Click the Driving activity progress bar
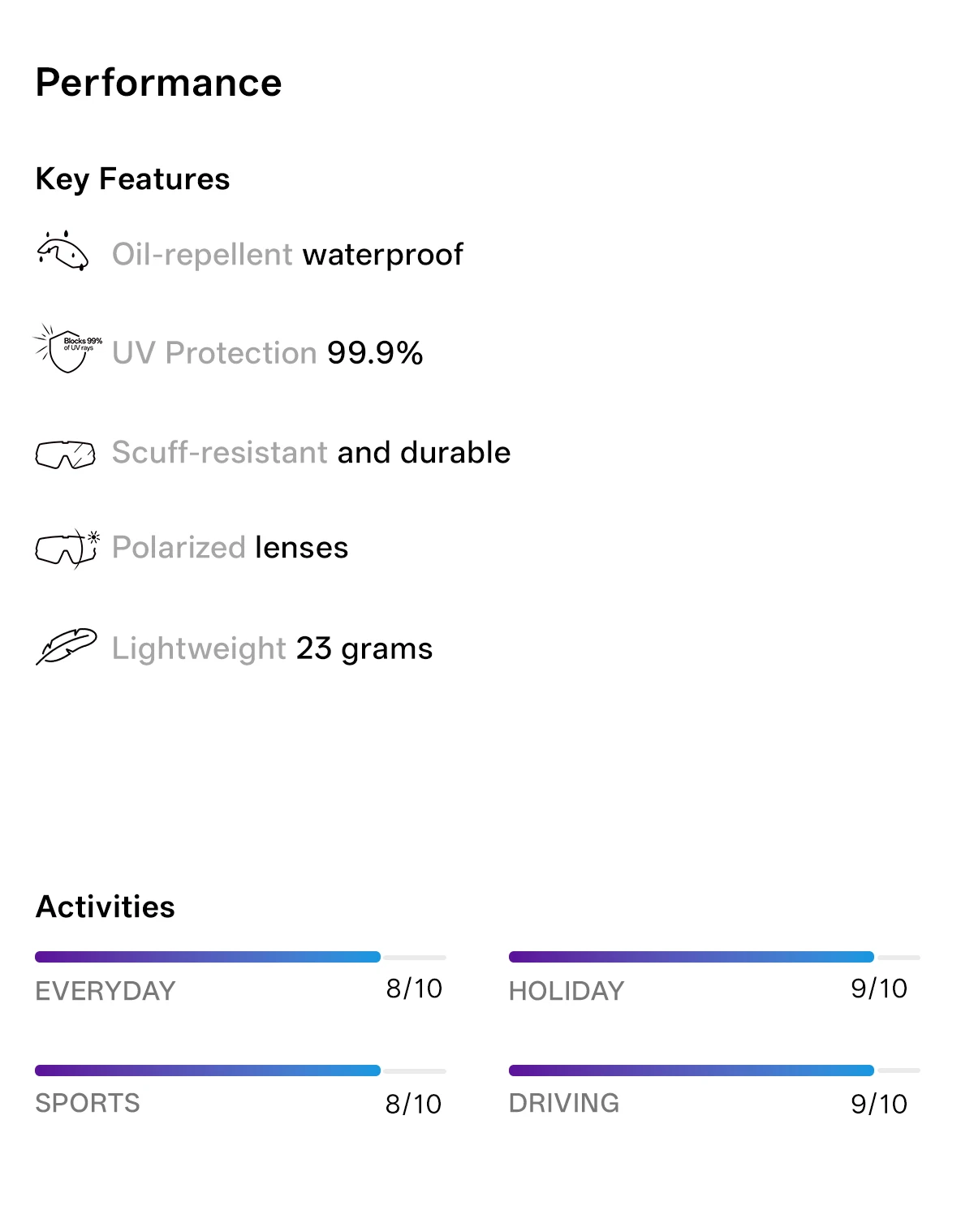974x1232 pixels. [x=714, y=1070]
